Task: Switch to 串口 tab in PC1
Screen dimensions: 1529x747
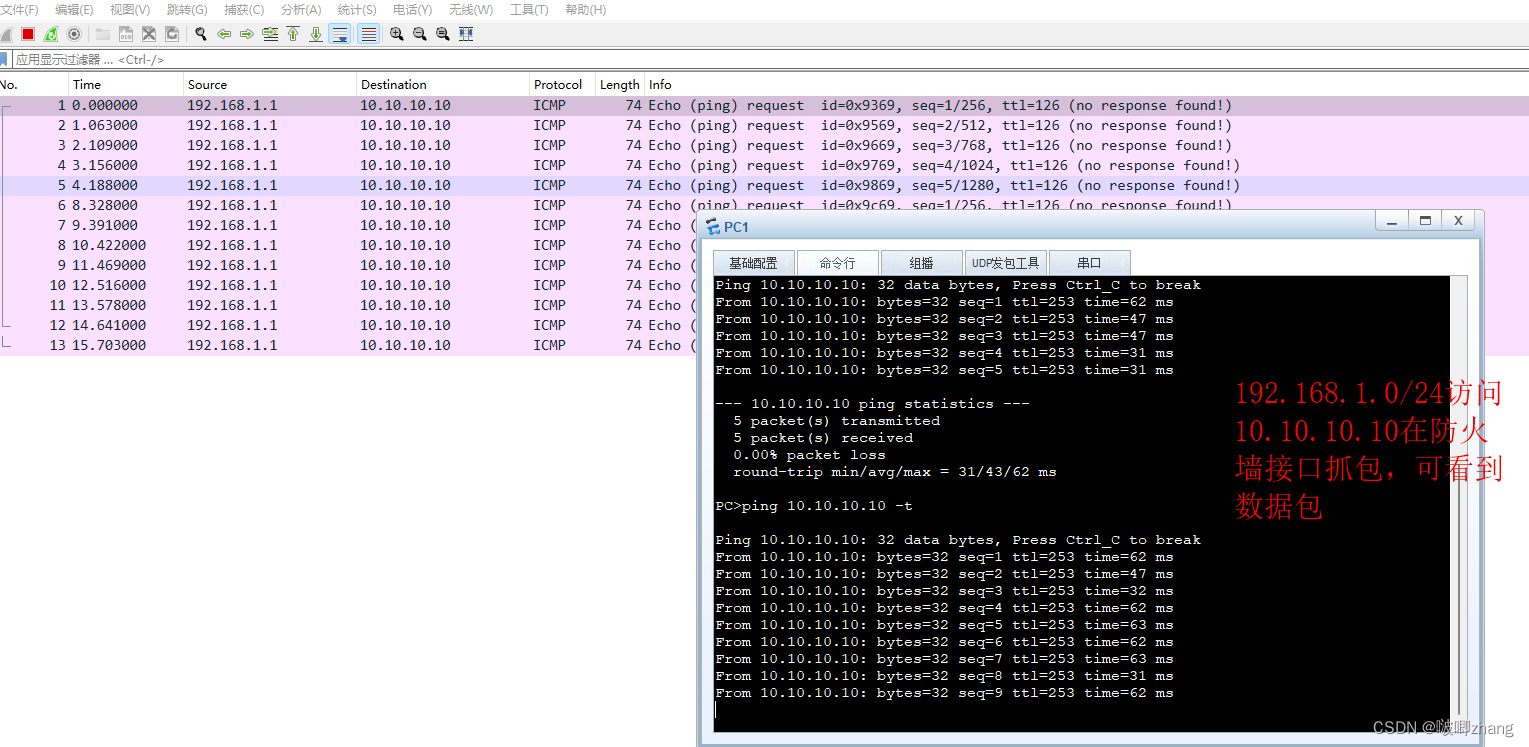Action: [x=1089, y=263]
